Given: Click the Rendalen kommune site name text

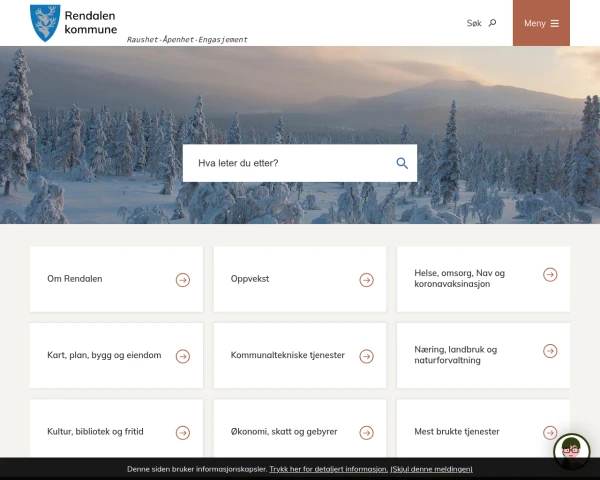Looking at the screenshot, I should 91,23.
